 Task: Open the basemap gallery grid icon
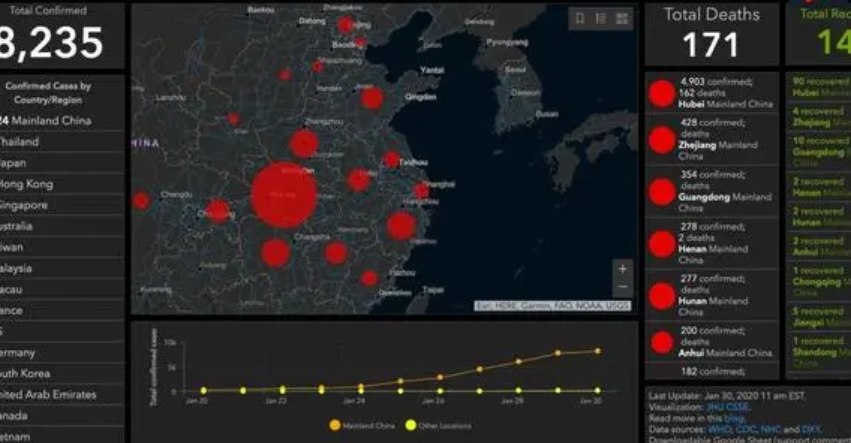click(623, 18)
